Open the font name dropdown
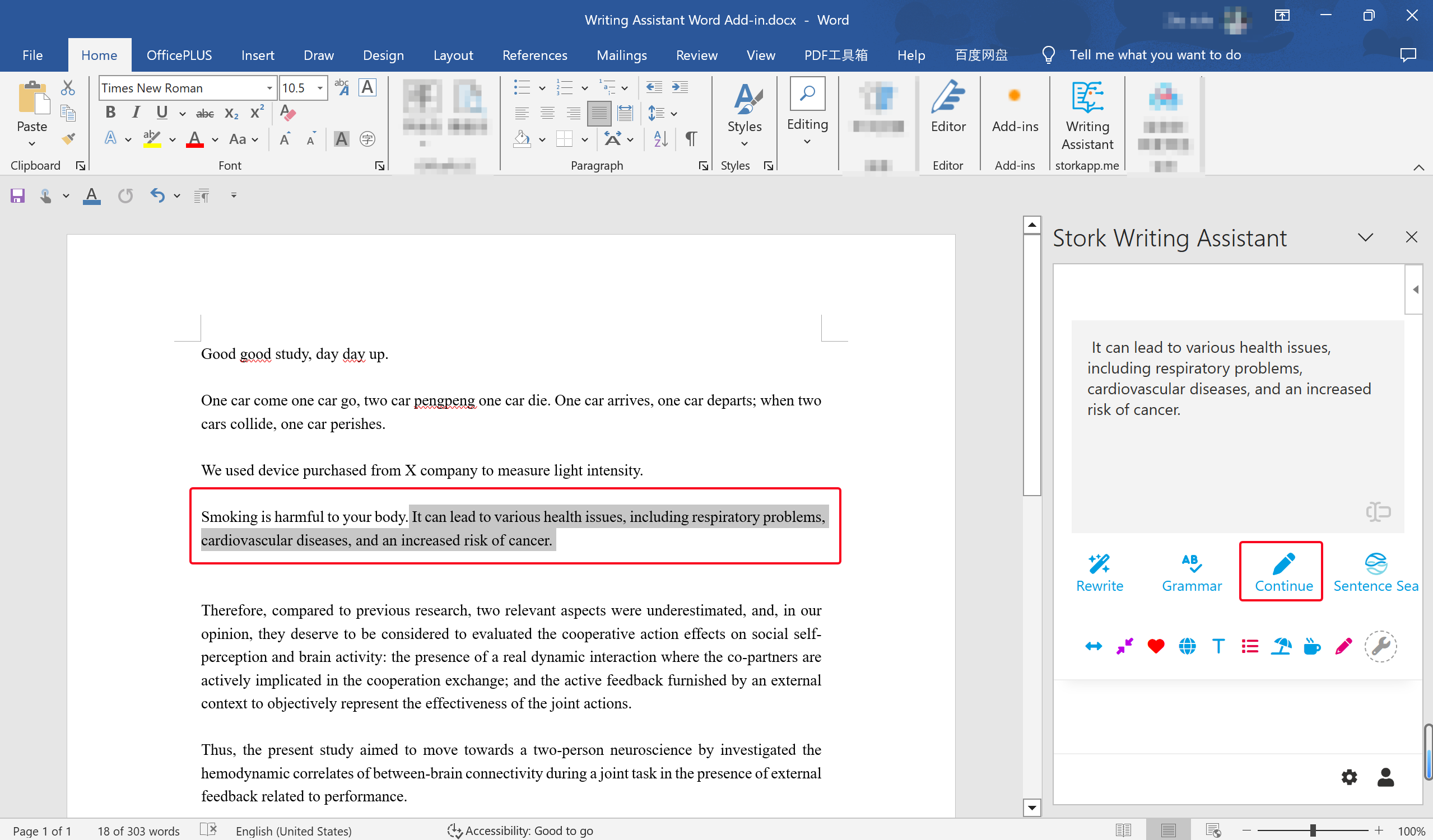1433x840 pixels. [x=269, y=88]
